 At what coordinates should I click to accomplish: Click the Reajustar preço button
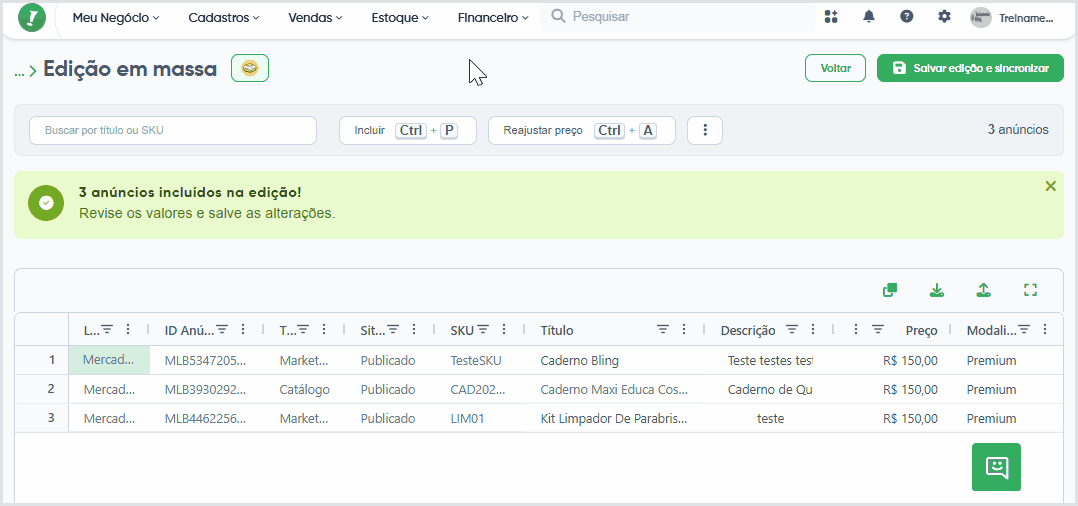(x=582, y=130)
